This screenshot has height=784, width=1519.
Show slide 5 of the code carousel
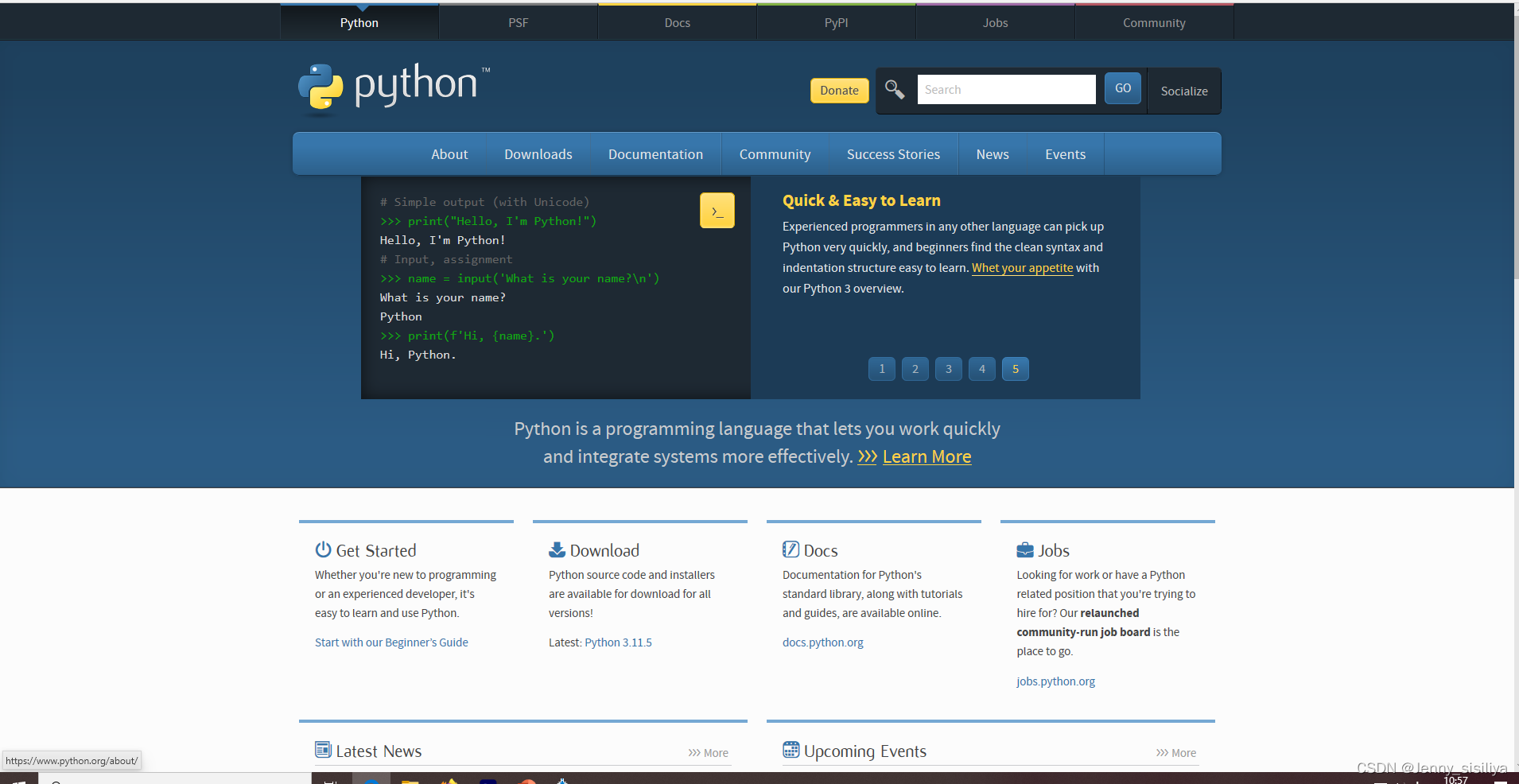[x=1016, y=369]
